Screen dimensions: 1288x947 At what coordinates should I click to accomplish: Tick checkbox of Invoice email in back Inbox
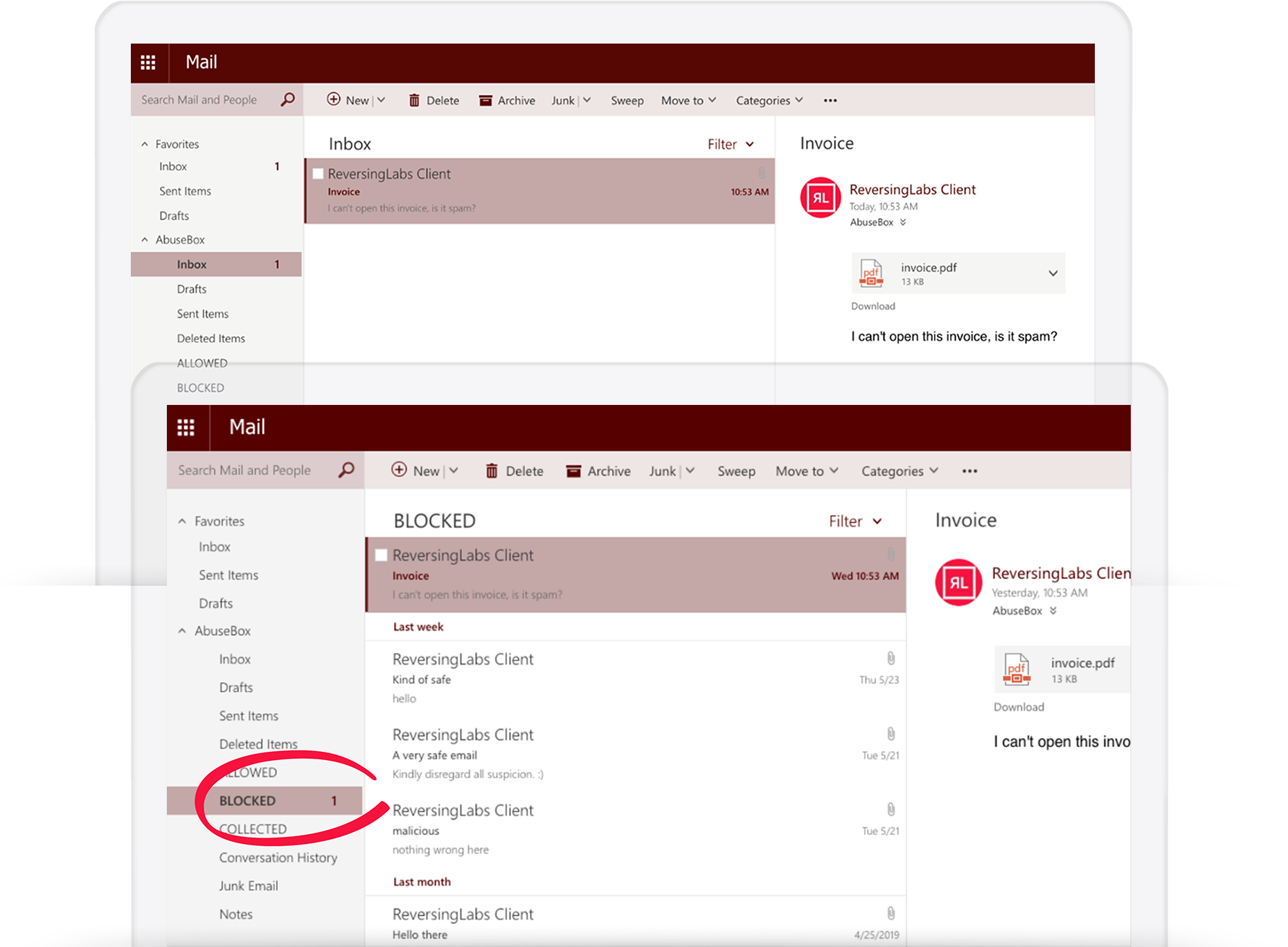coord(318,174)
